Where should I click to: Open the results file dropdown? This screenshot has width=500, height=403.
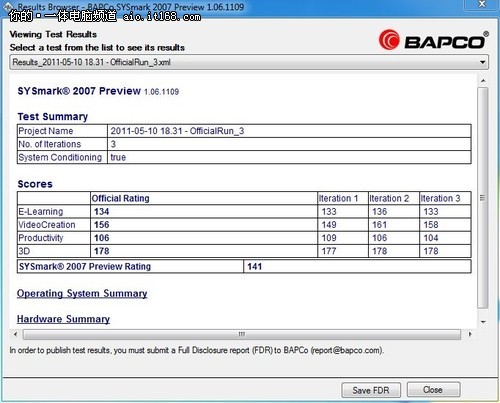249,62
